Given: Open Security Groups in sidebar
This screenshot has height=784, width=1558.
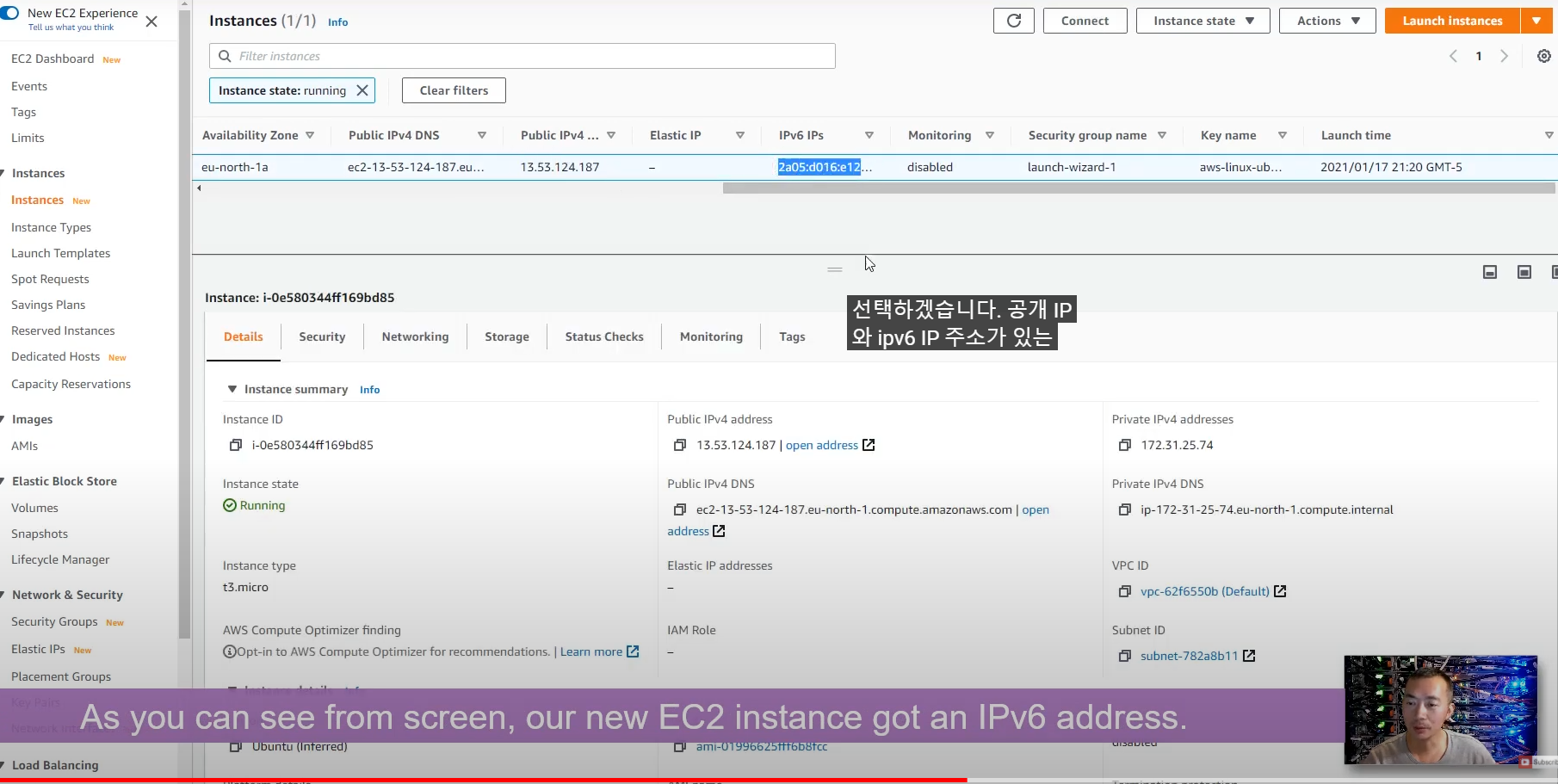Looking at the screenshot, I should [54, 621].
